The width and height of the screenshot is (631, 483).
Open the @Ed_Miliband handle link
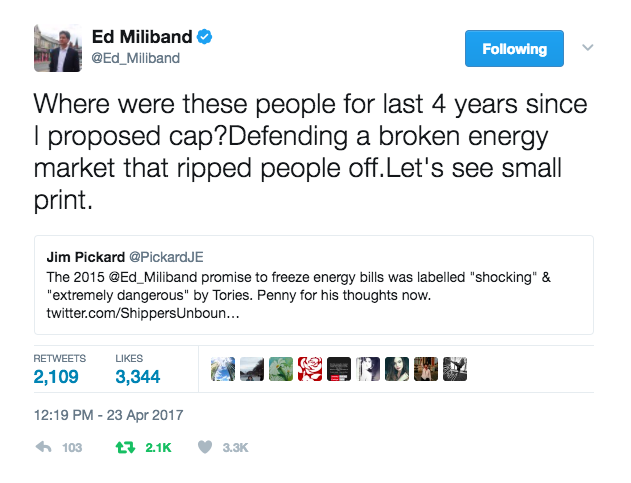tap(136, 58)
